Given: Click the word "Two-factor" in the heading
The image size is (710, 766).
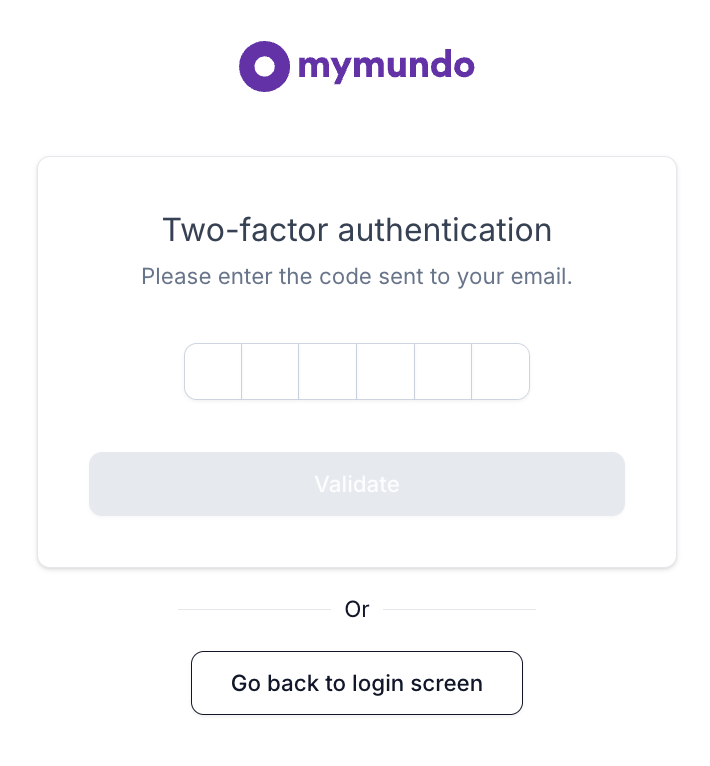Looking at the screenshot, I should tap(245, 230).
